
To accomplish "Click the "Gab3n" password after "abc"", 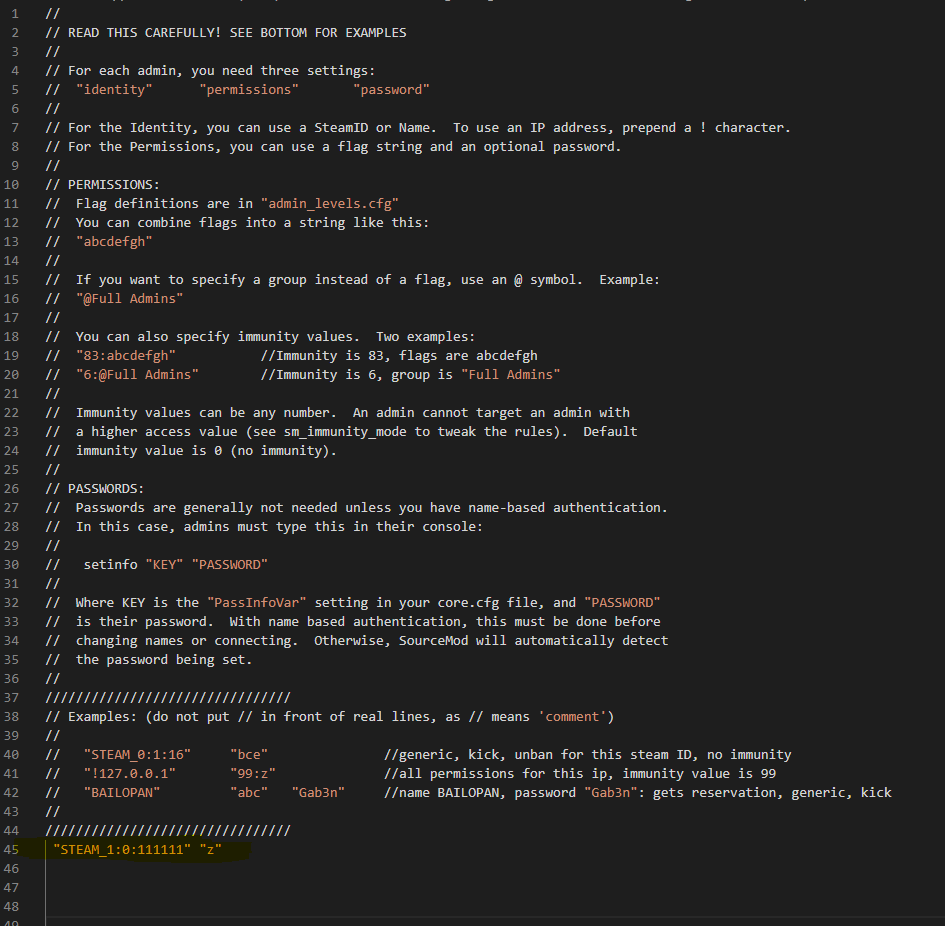I will point(318,793).
